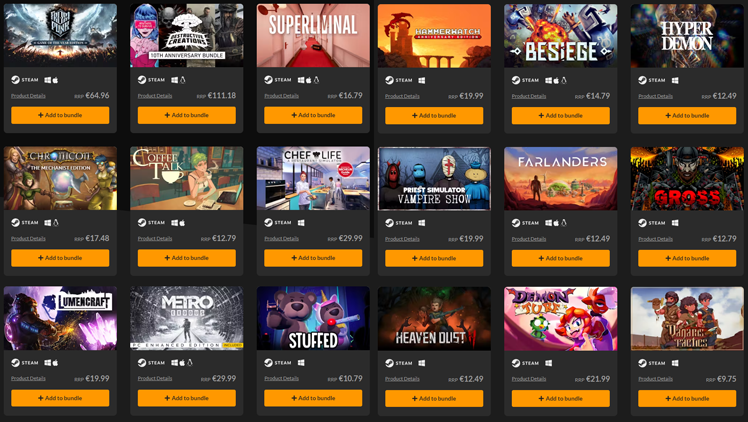Open Product Details for Destructive Creations bundle

(155, 96)
